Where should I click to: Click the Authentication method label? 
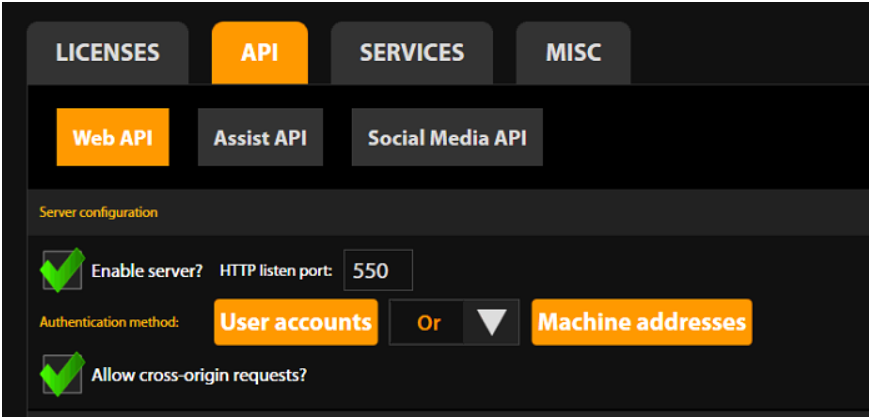[x=109, y=322]
